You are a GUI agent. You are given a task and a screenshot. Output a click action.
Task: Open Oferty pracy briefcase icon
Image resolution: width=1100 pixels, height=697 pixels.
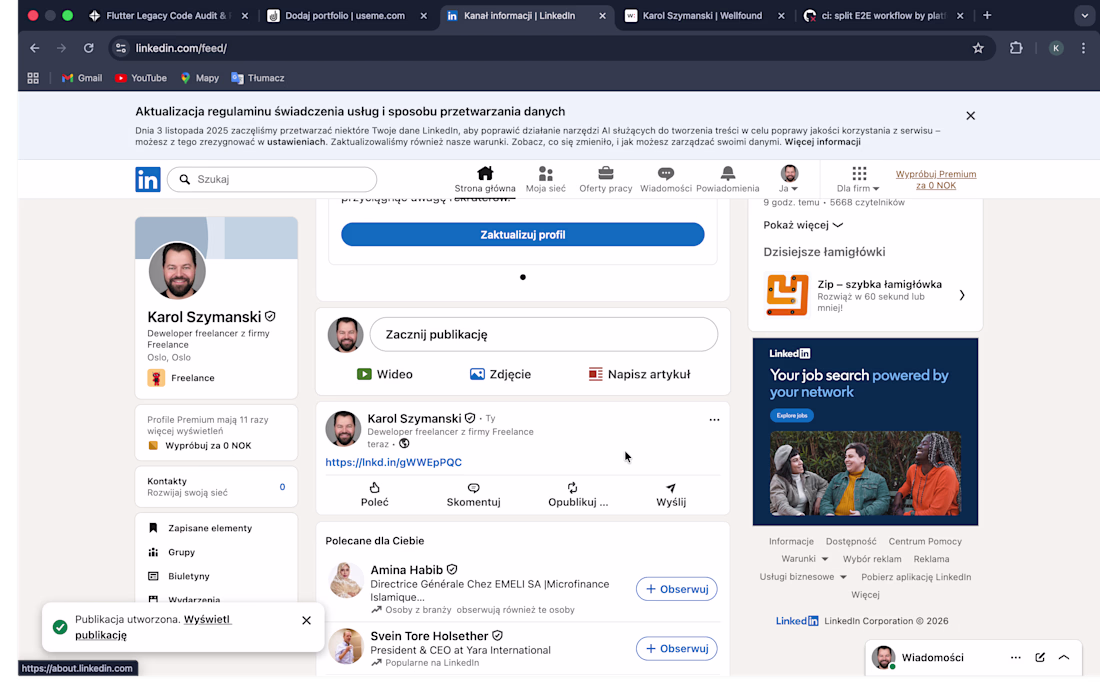point(606,174)
